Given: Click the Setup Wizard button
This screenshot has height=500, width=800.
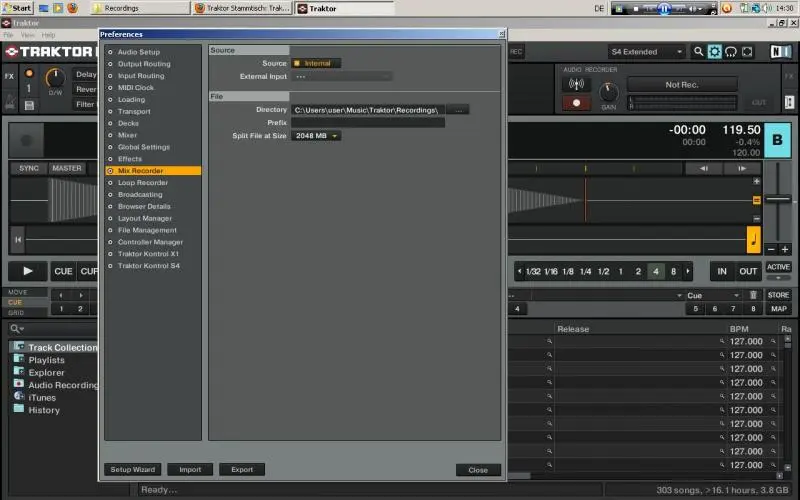Looking at the screenshot, I should tap(134, 469).
